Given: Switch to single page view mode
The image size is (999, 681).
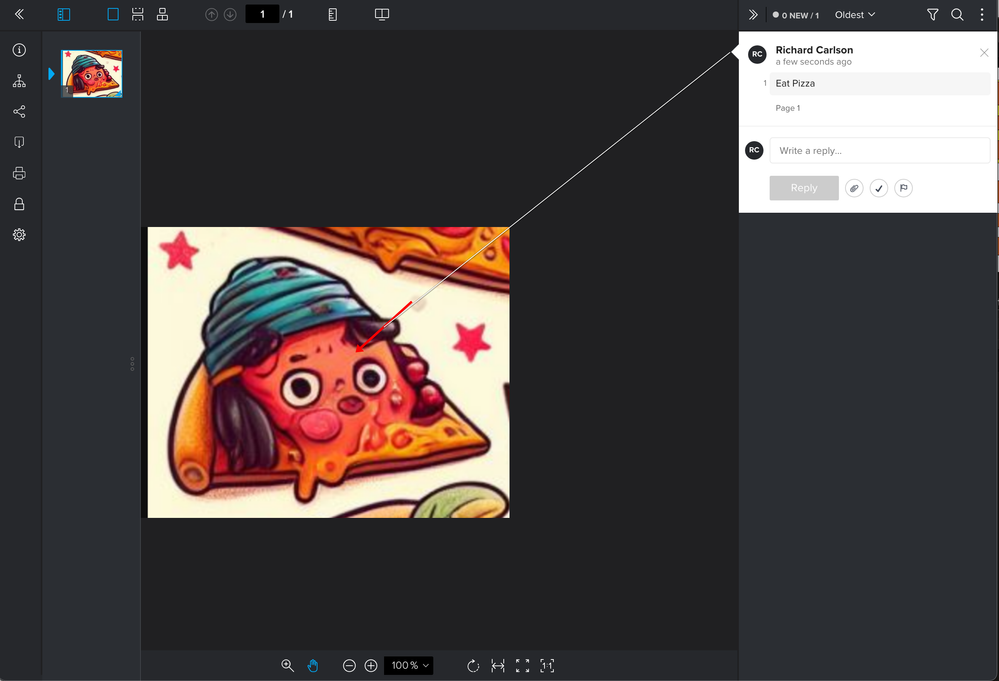Looking at the screenshot, I should [x=113, y=15].
